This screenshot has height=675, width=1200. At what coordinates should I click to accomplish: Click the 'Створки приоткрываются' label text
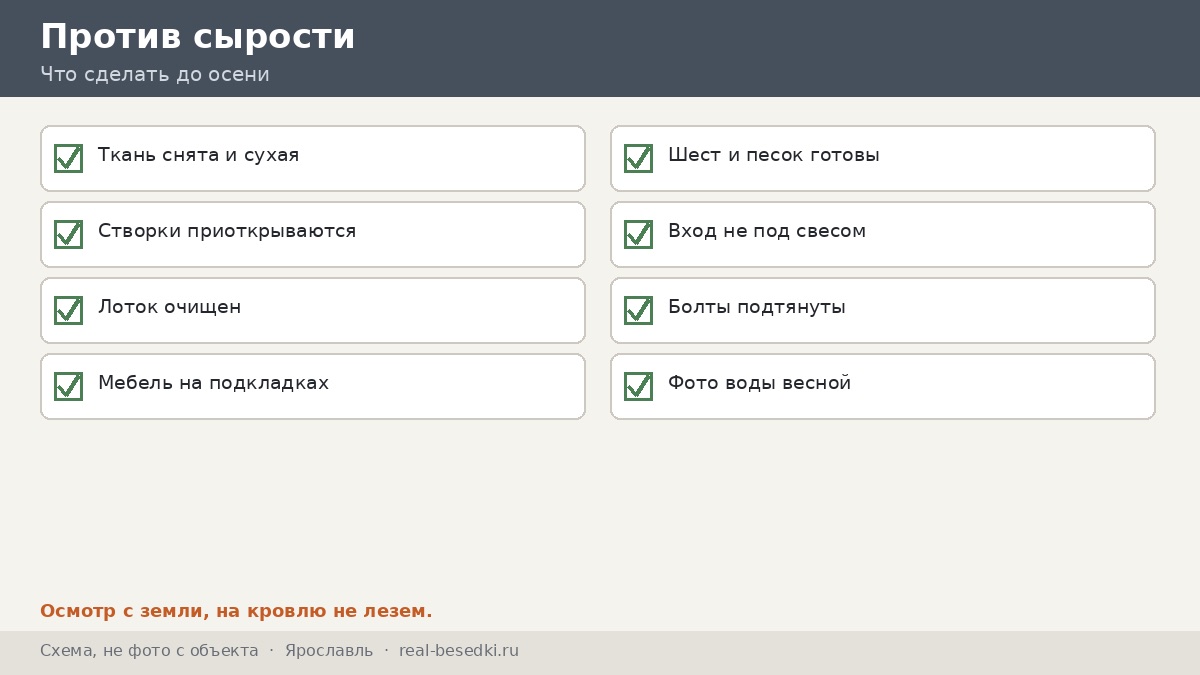point(227,231)
